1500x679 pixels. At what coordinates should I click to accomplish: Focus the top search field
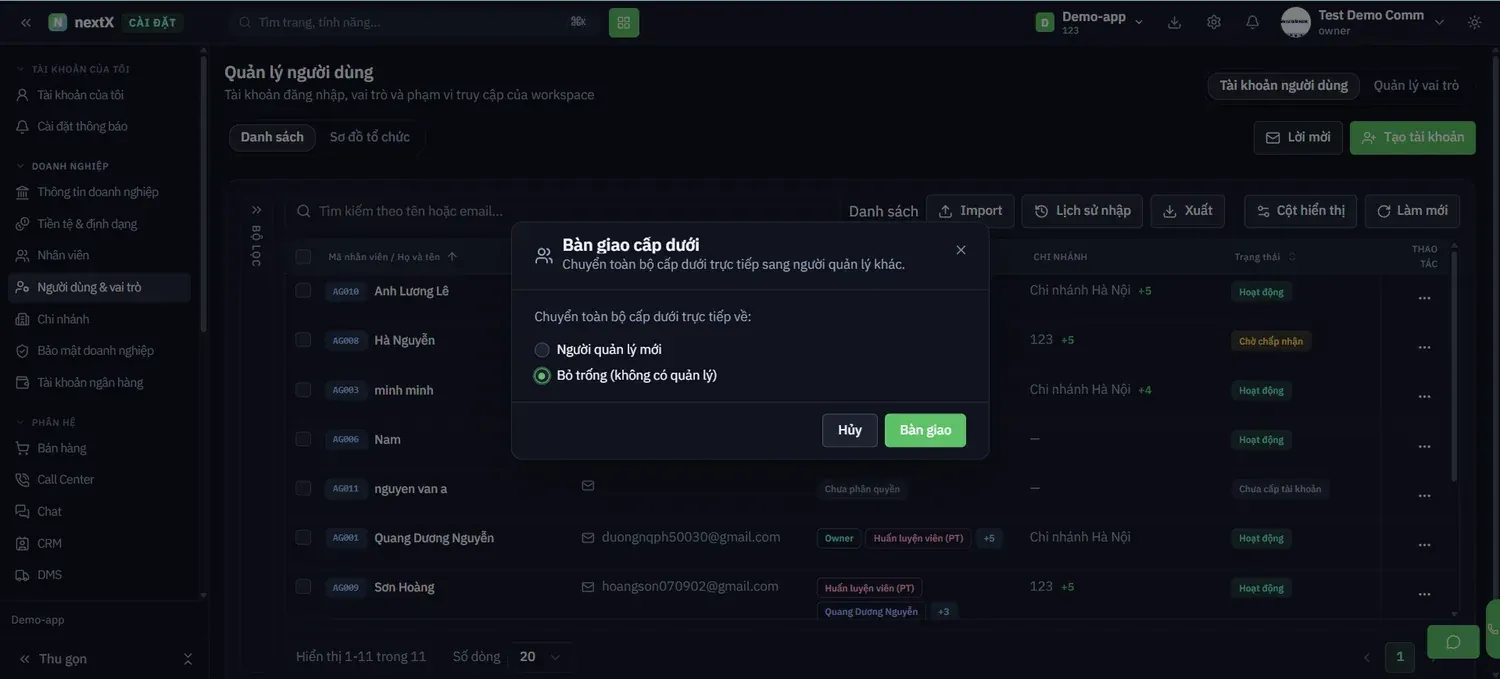tap(413, 22)
